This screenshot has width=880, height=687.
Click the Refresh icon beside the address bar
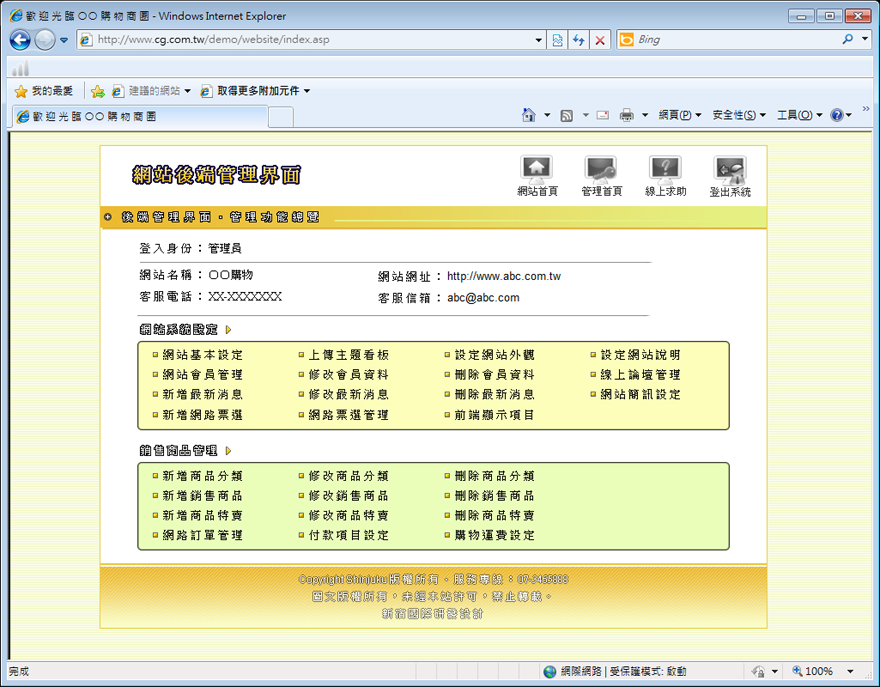pos(578,40)
